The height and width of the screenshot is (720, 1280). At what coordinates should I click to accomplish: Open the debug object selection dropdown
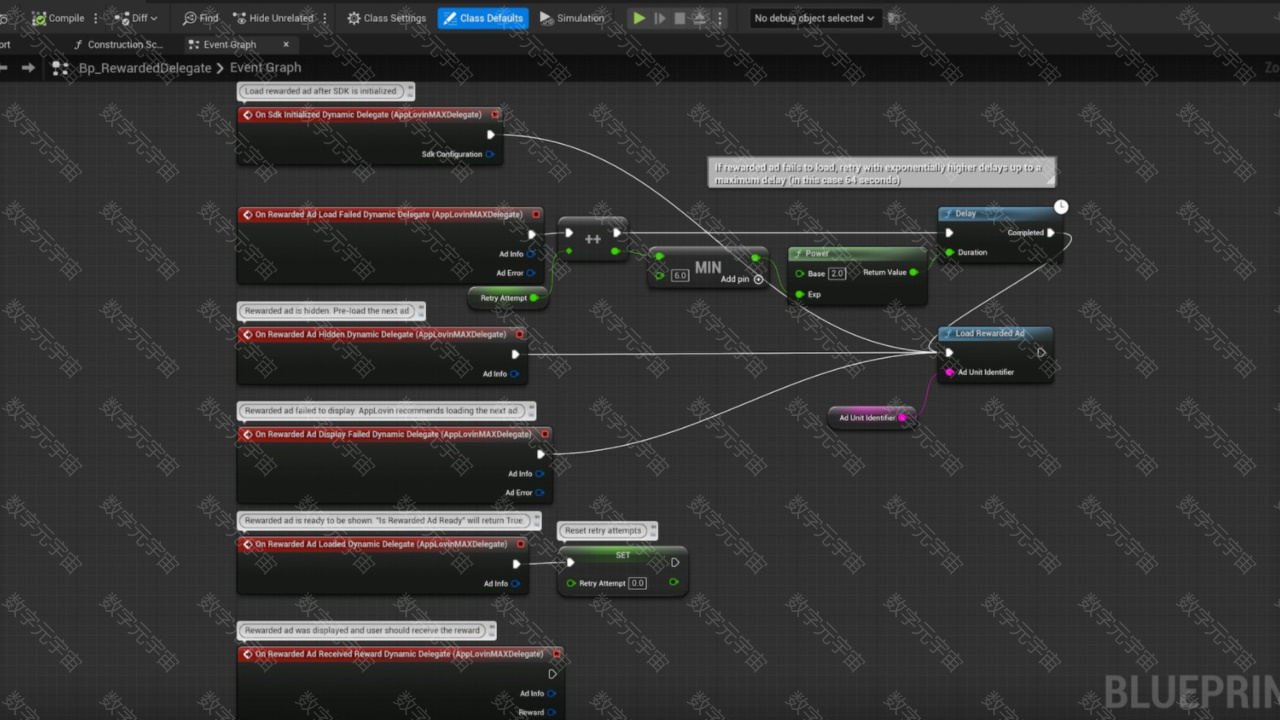click(x=814, y=18)
